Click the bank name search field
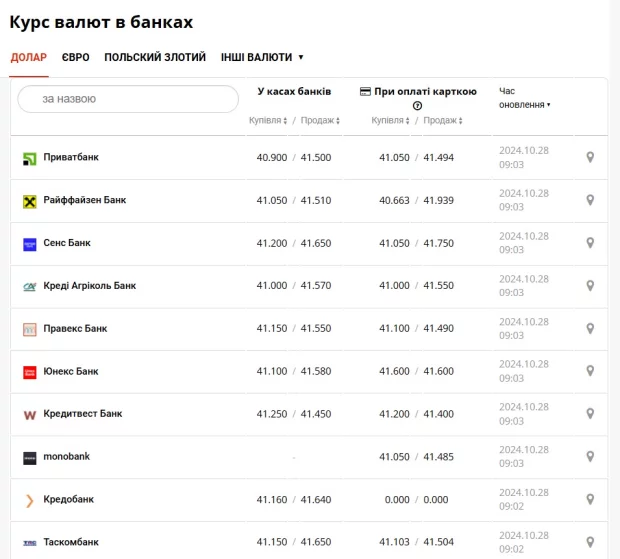Image resolution: width=620 pixels, height=559 pixels. click(x=127, y=99)
